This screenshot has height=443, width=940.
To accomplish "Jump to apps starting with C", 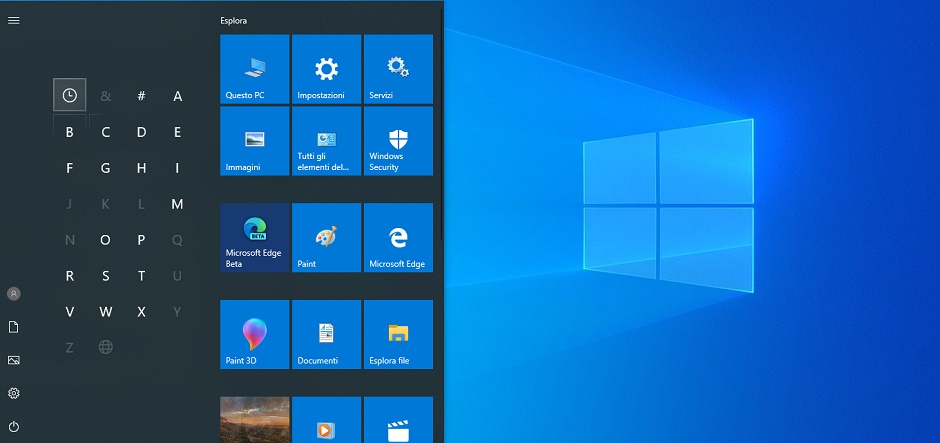I will click(106, 132).
